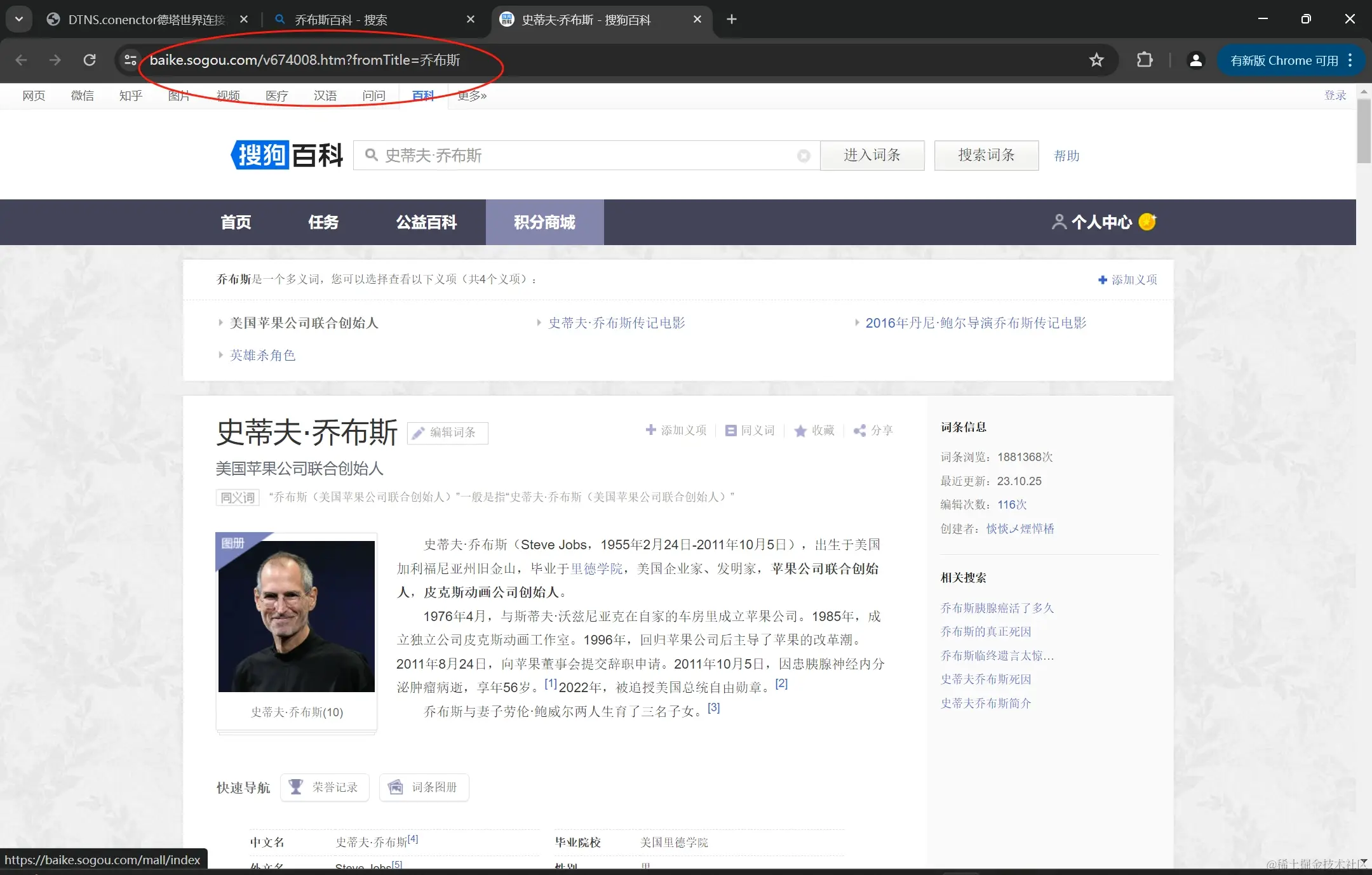1372x875 pixels.
Task: Open the tab search dropdown arrow
Action: tap(19, 19)
